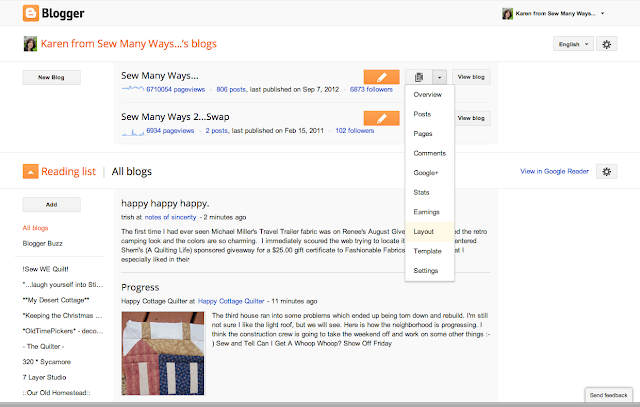Open the 102 followers link
The image size is (640, 407).
click(355, 131)
